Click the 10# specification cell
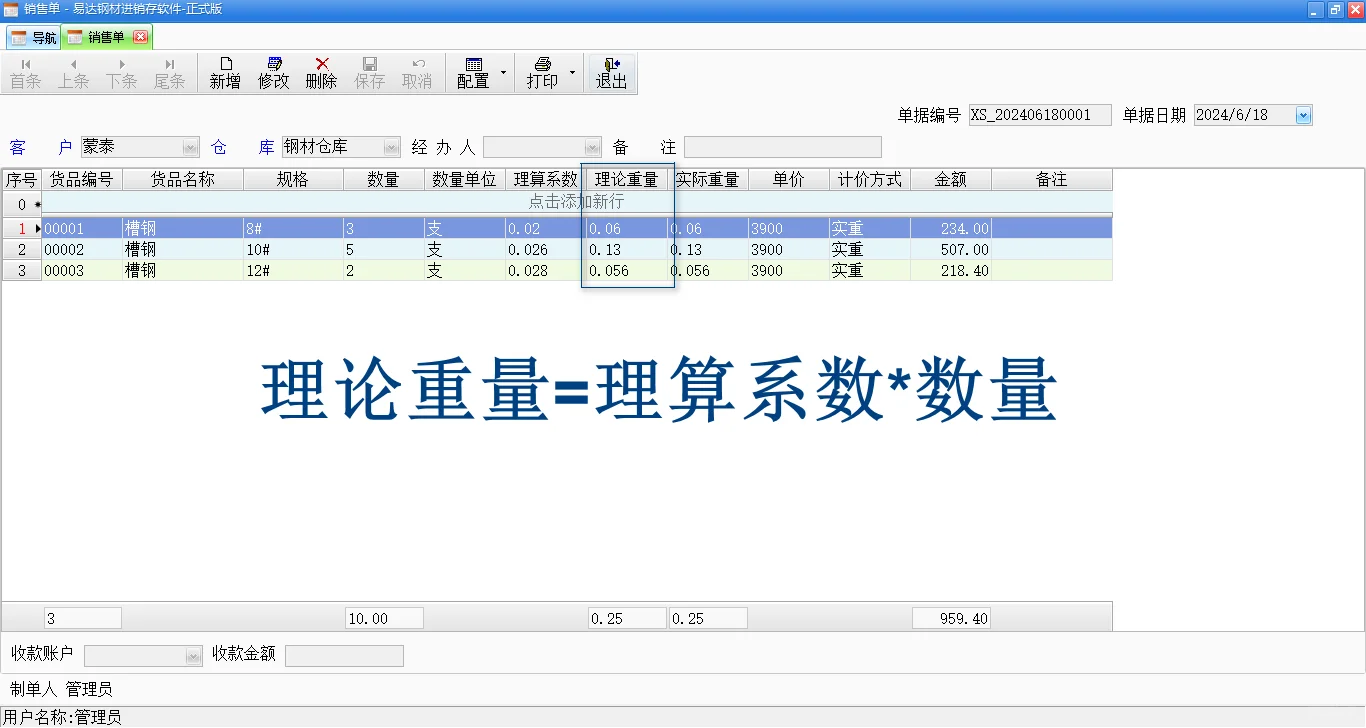The image size is (1366, 728). [293, 250]
